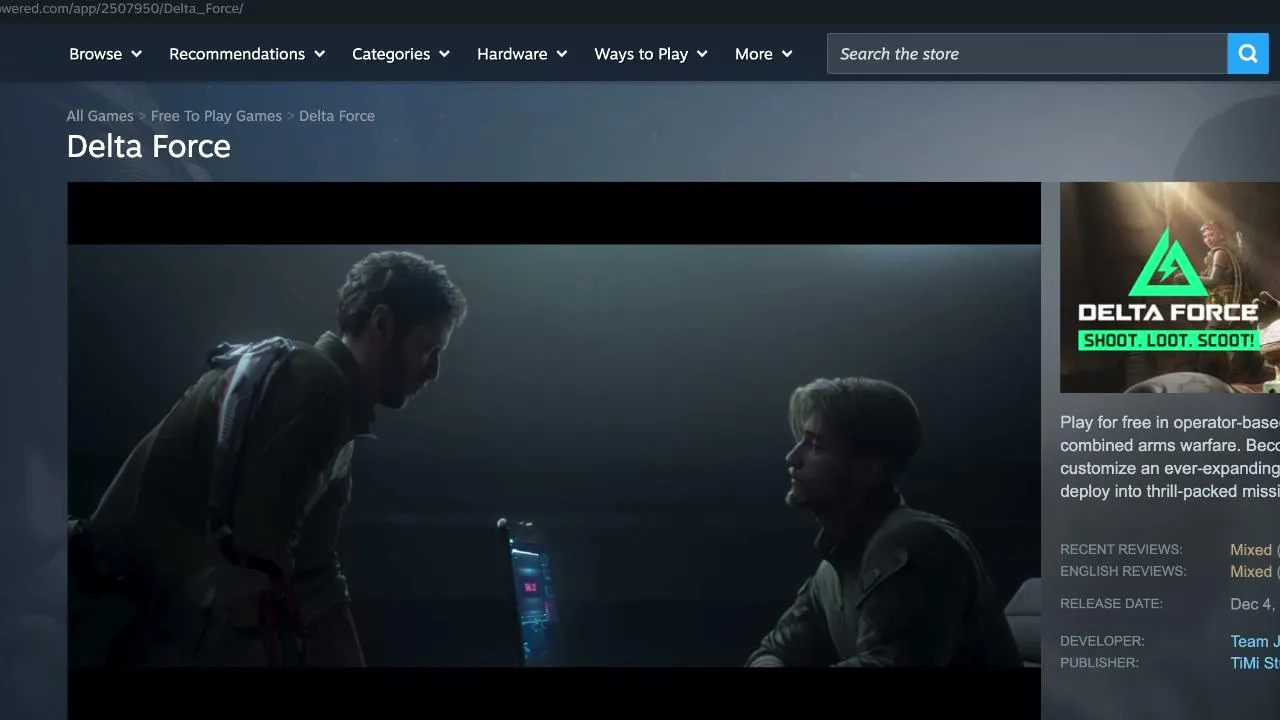Click the Mixed recent reviews summary
The image size is (1280, 720).
click(x=1251, y=550)
